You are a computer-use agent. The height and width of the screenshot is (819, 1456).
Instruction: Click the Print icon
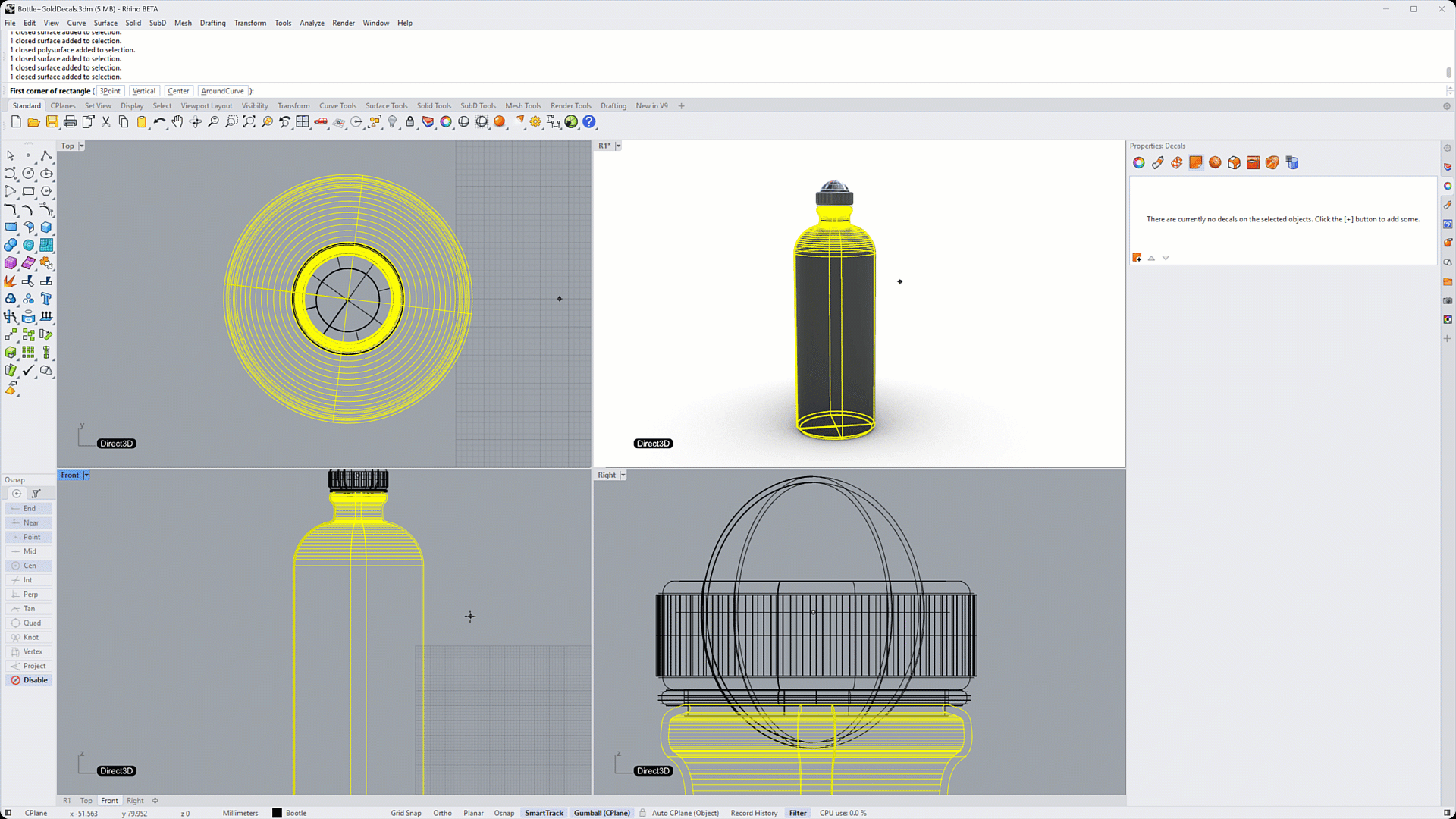pyautogui.click(x=70, y=122)
